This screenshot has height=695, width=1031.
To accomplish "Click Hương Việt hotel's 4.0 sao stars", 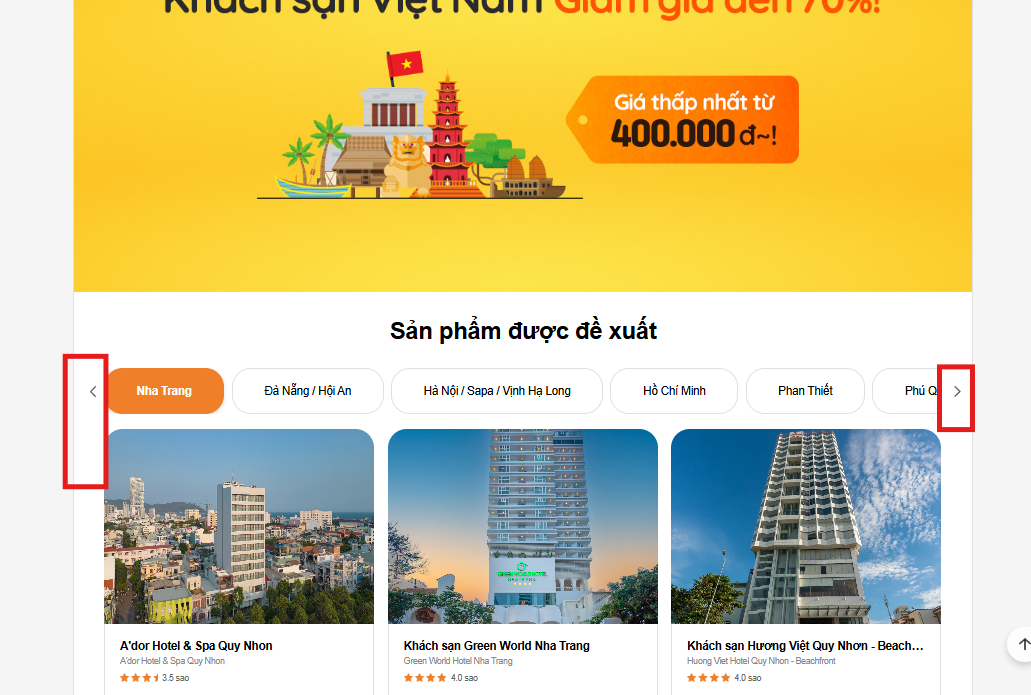I will click(x=724, y=677).
